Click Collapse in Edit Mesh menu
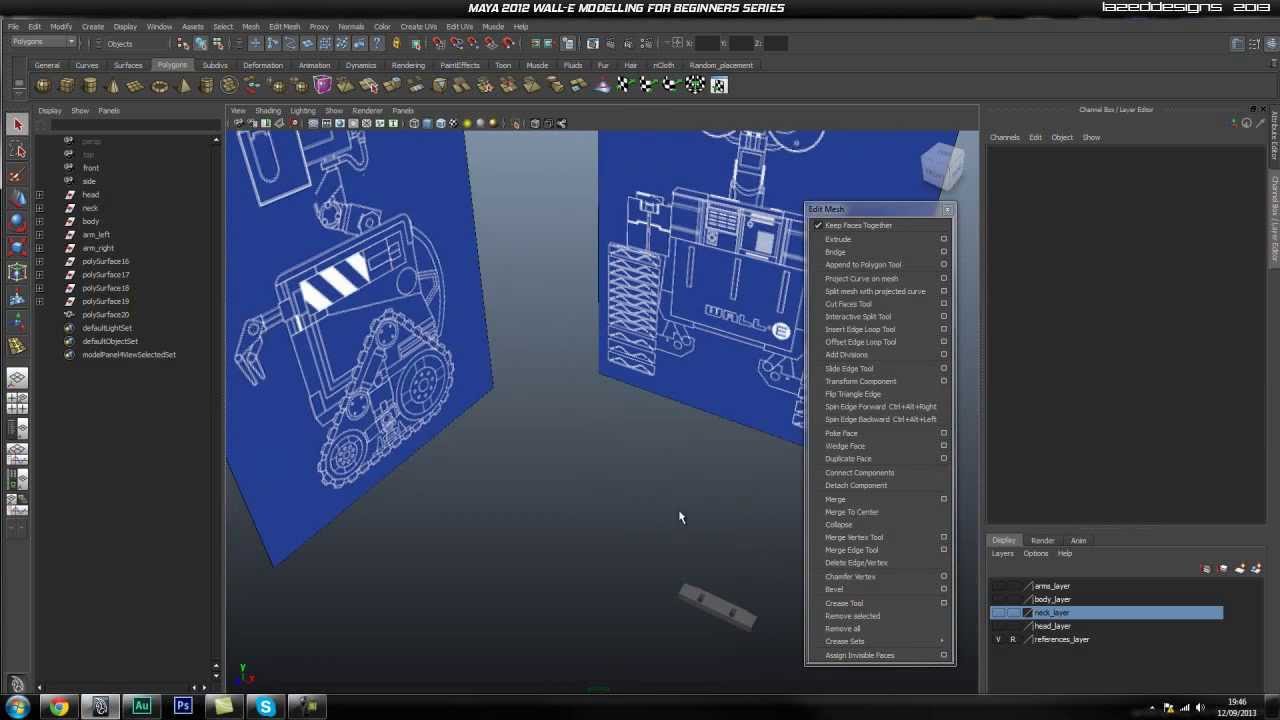This screenshot has width=1280, height=720. point(839,525)
